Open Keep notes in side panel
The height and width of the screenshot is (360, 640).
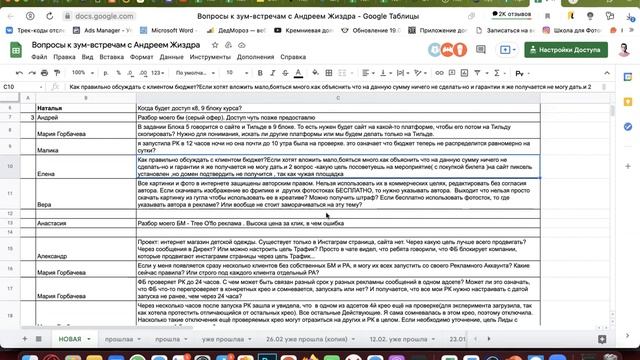tap(628, 102)
